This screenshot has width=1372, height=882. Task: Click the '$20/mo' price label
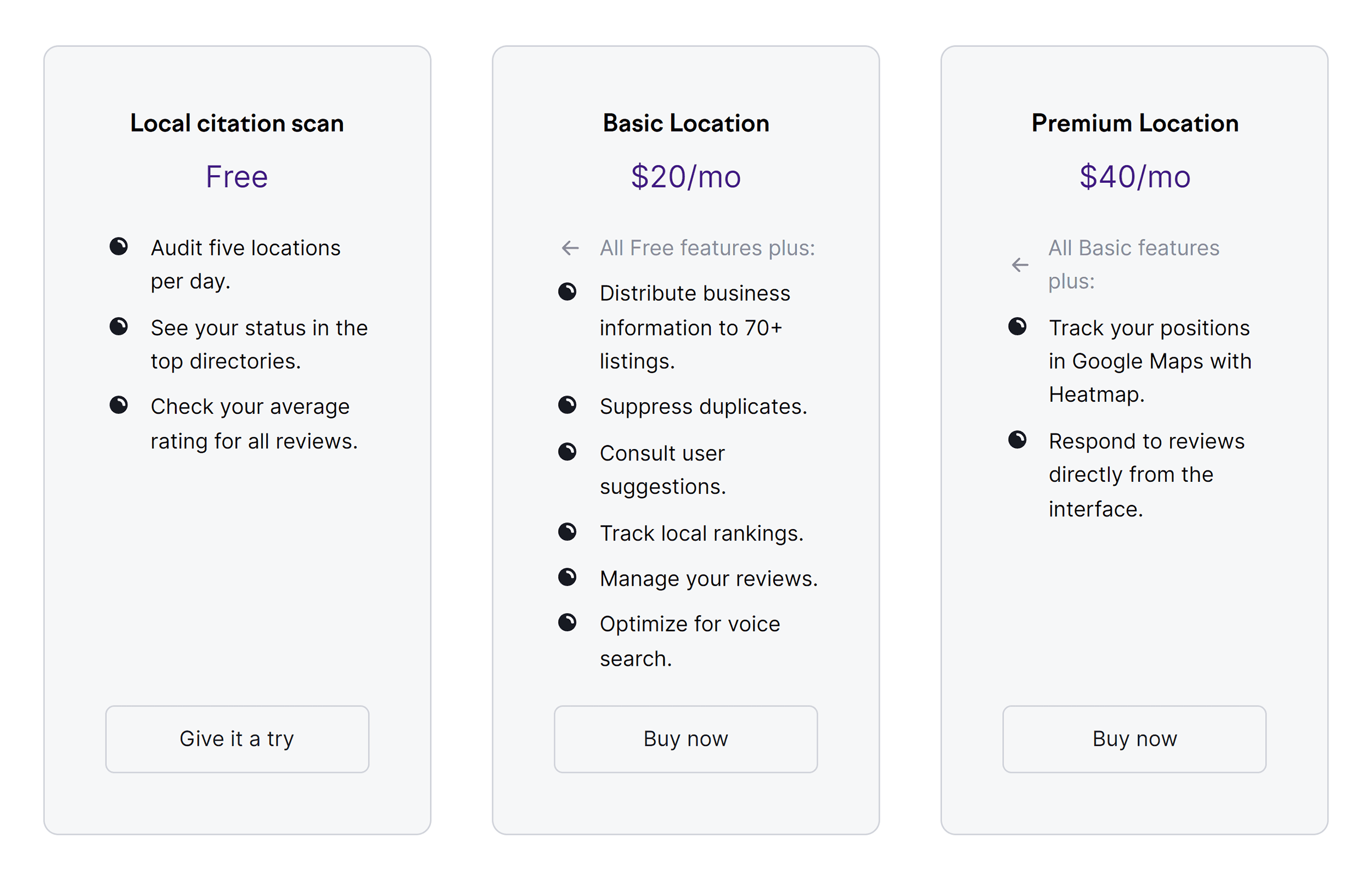[x=685, y=176]
